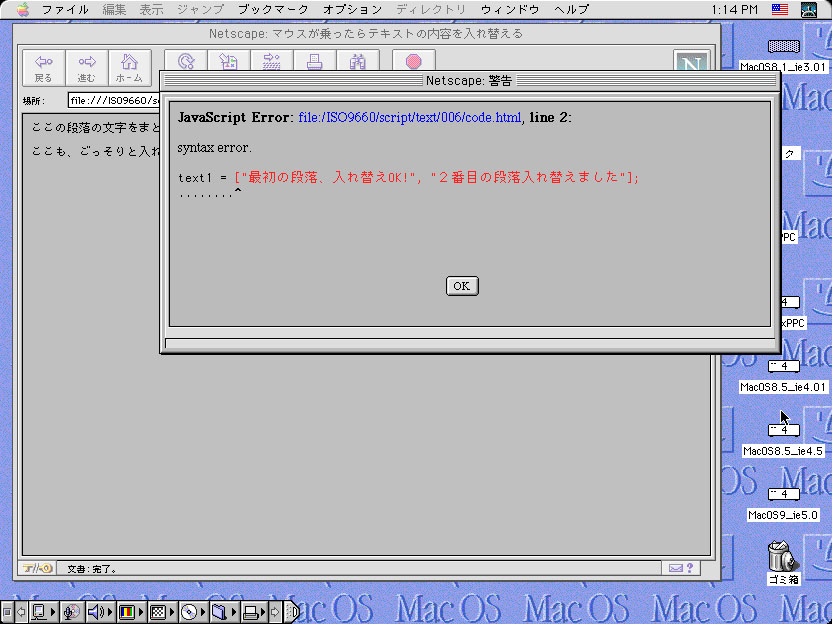Open the CD player Control Strip module
832x624 pixels.
tap(193, 612)
